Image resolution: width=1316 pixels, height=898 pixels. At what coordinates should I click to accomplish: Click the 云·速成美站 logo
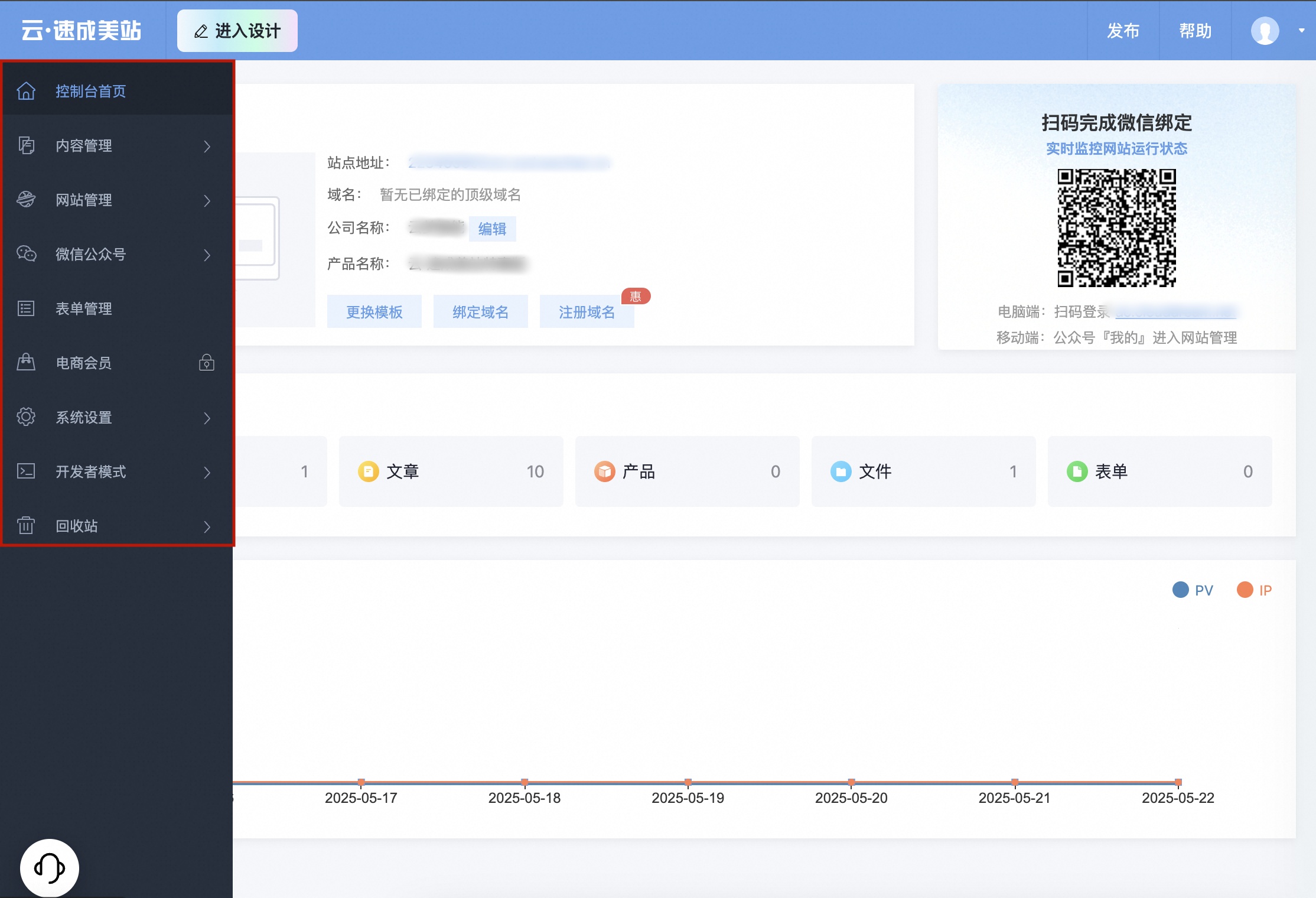click(82, 31)
